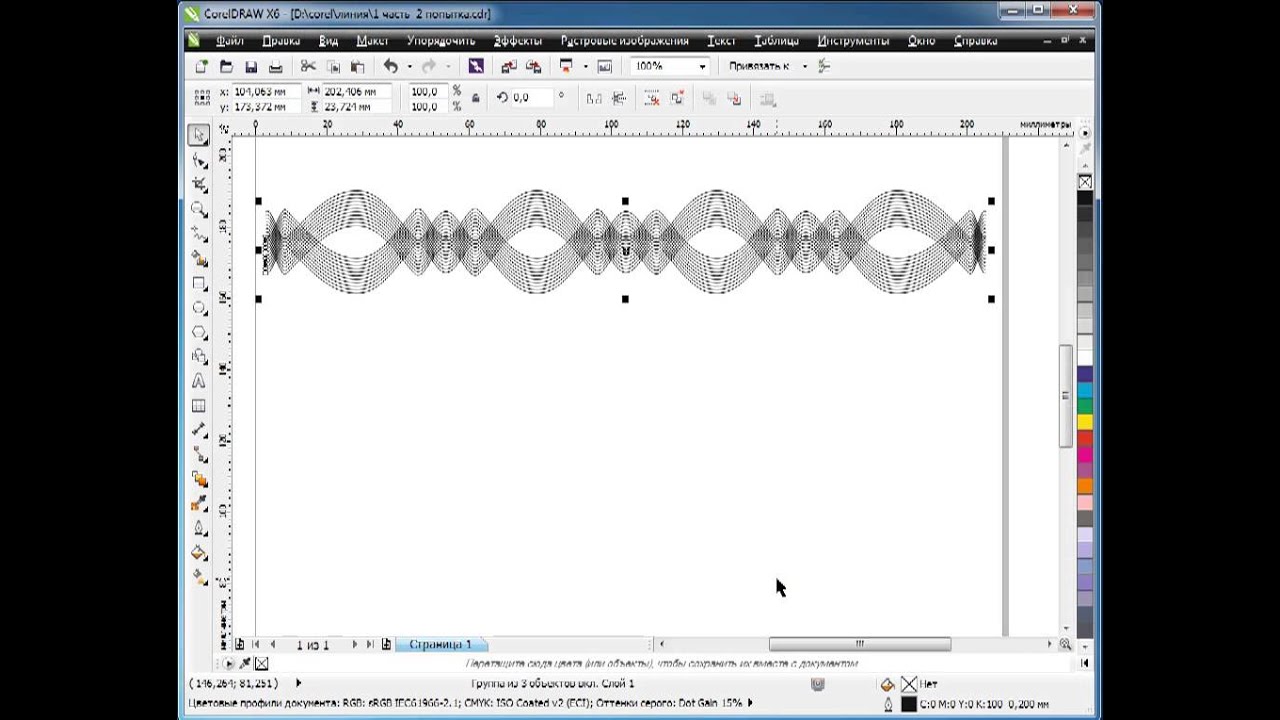Click the Export icon
The image size is (1280, 720).
tap(533, 66)
